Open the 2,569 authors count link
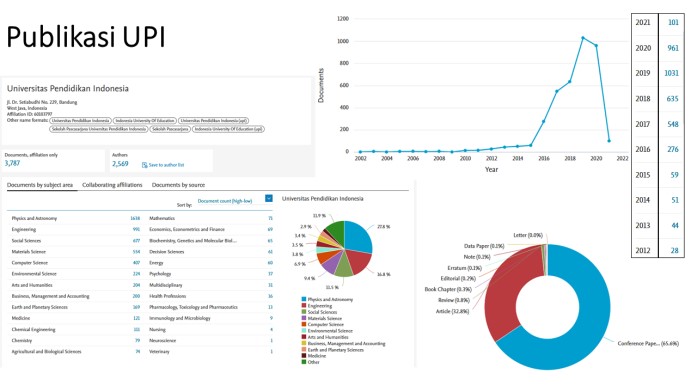The height and width of the screenshot is (392, 697). [120, 164]
